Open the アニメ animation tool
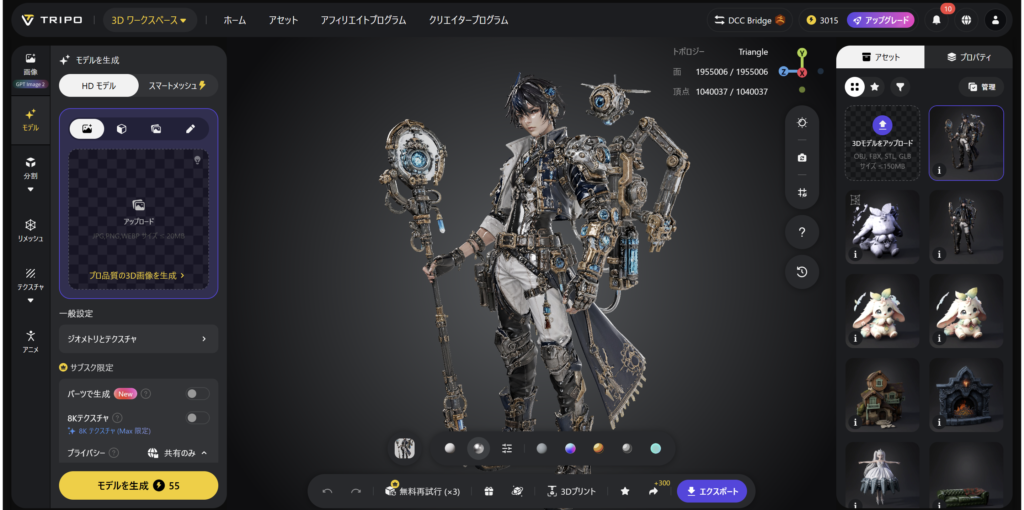 tap(30, 342)
